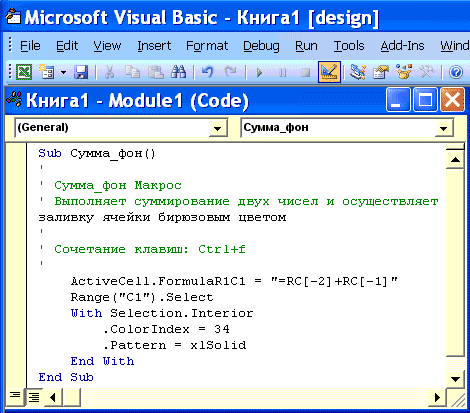
Task: Click the Redo arrow icon
Action: pos(231,72)
